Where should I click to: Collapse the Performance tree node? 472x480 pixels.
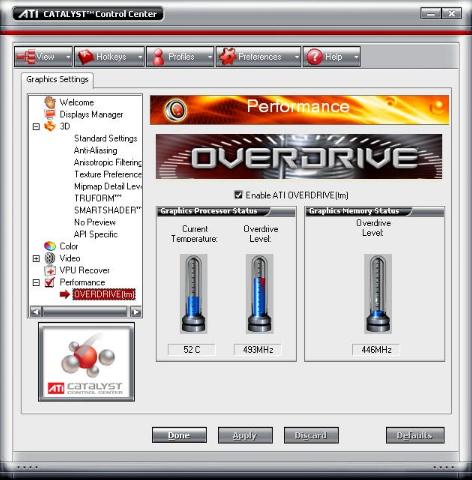point(36,283)
